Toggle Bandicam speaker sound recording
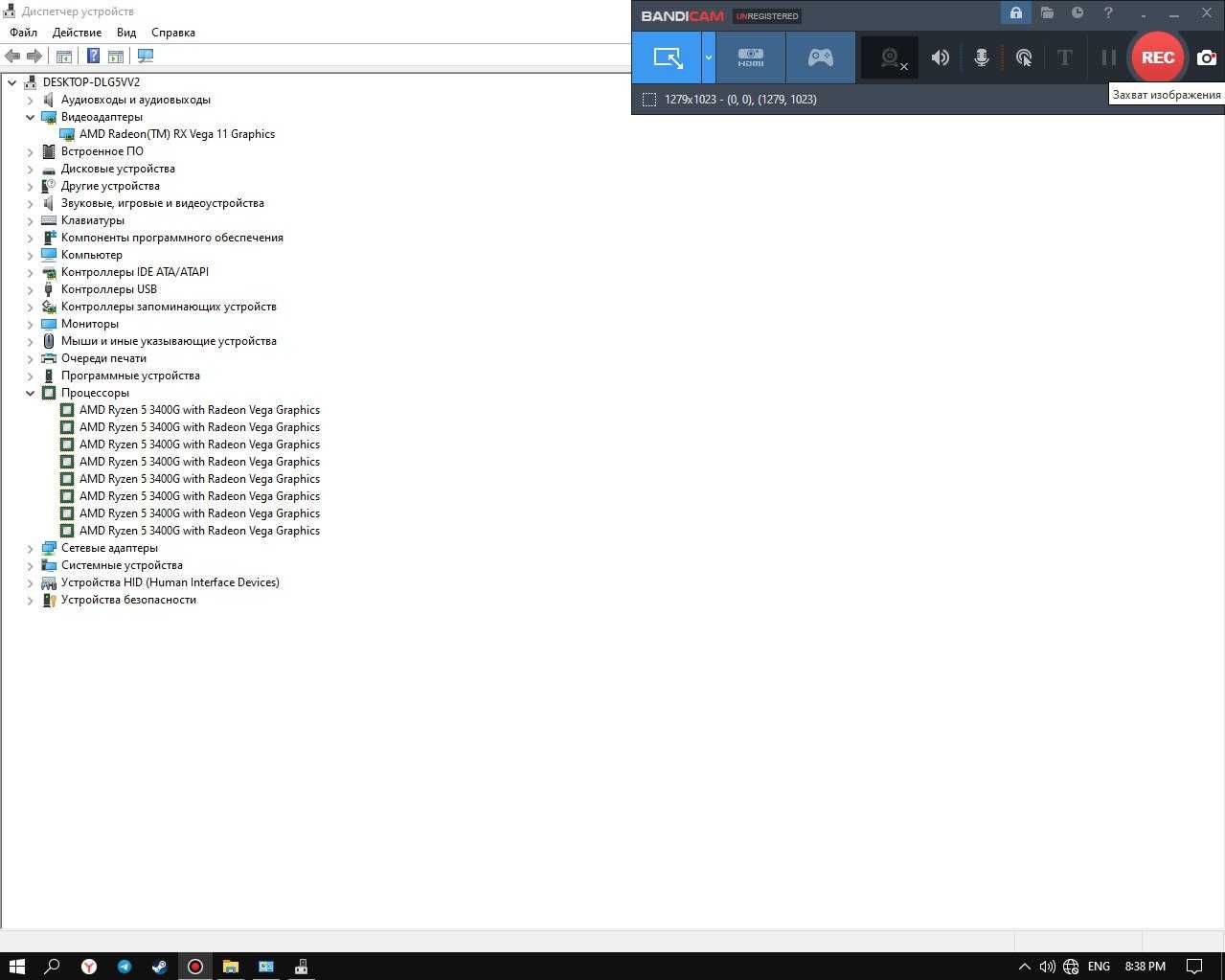This screenshot has width=1225, height=980. 941,57
